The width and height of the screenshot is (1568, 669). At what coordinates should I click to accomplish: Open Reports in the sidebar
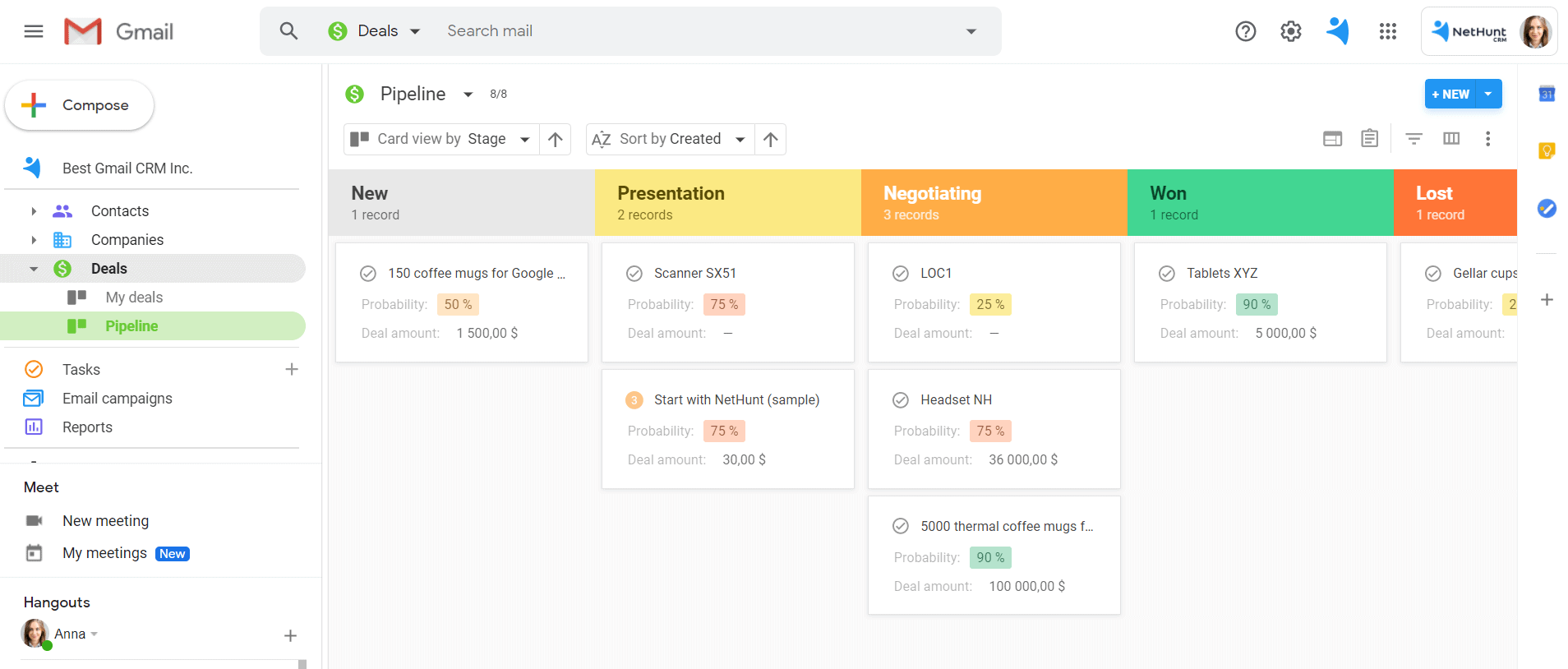[x=87, y=427]
